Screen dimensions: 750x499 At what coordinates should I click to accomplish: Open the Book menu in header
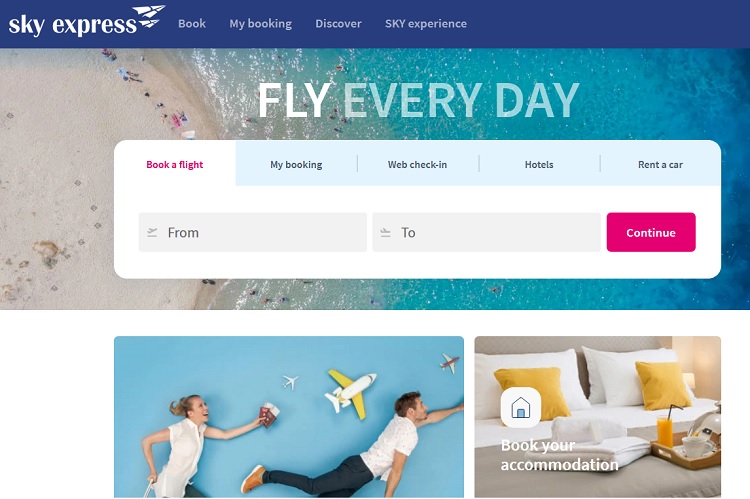(x=192, y=23)
